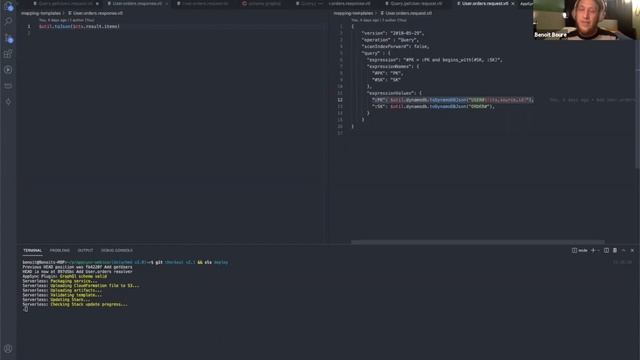Click the "operation" : "Query" line
Viewport: 640px width, 360px height.
pyautogui.click(x=390, y=40)
